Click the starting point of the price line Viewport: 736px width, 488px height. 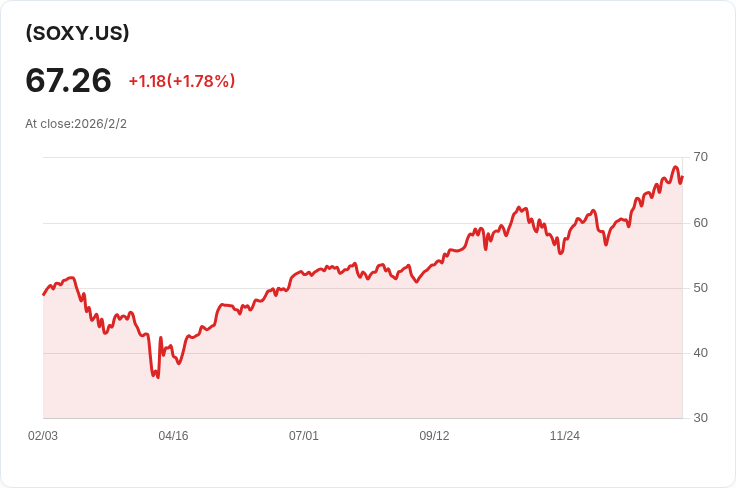click(x=43, y=294)
